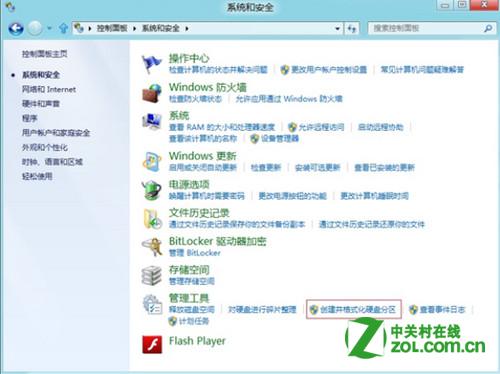The image size is (500, 374).
Task: Click 计划任务 link
Action: coord(194,321)
